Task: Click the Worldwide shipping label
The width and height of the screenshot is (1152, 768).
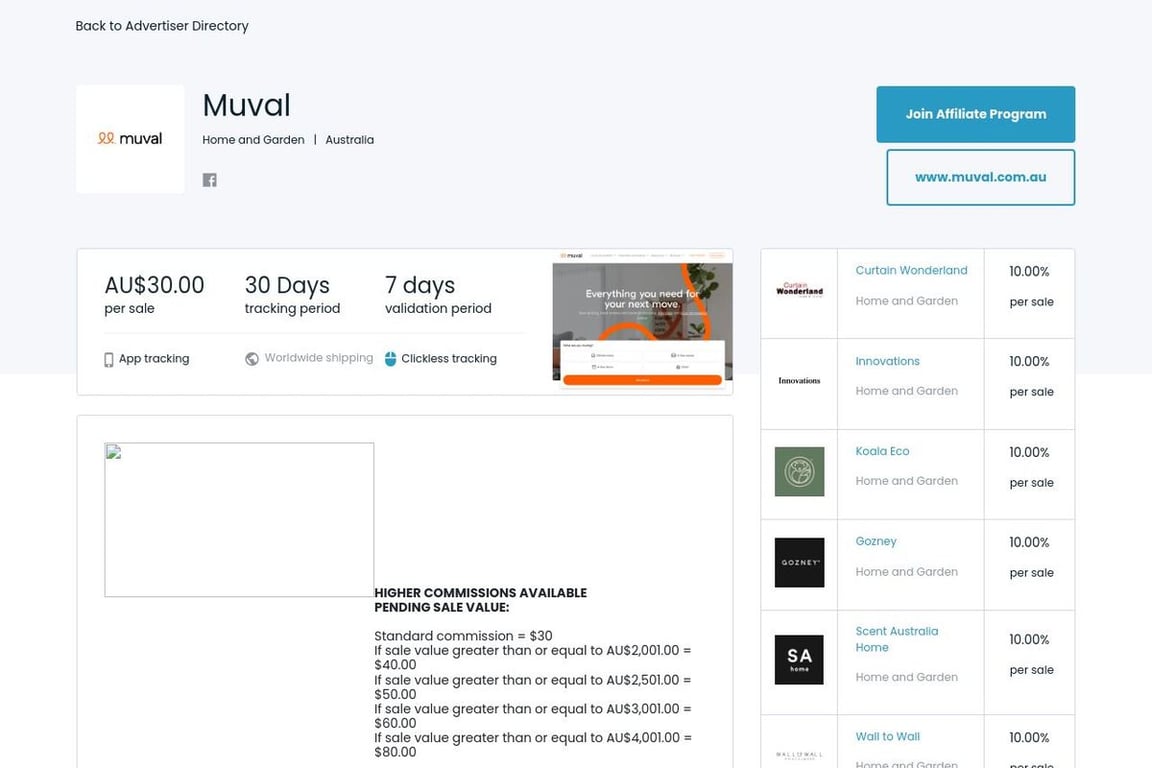Action: (x=319, y=358)
